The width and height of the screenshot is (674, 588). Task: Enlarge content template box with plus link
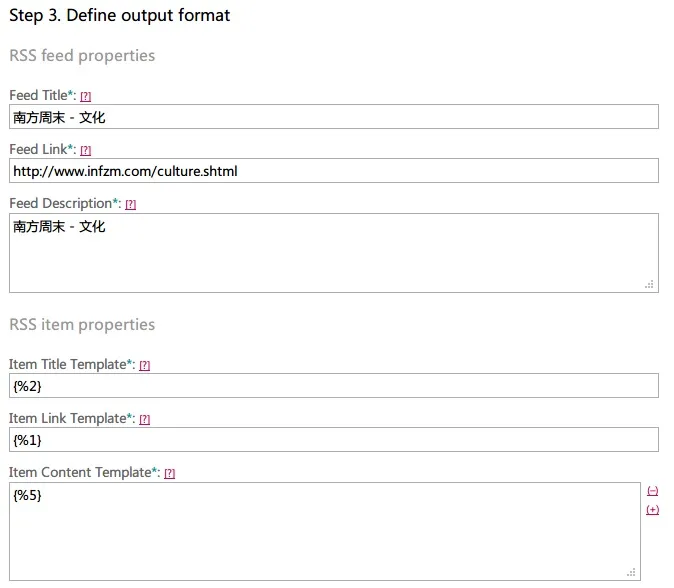[x=653, y=510]
